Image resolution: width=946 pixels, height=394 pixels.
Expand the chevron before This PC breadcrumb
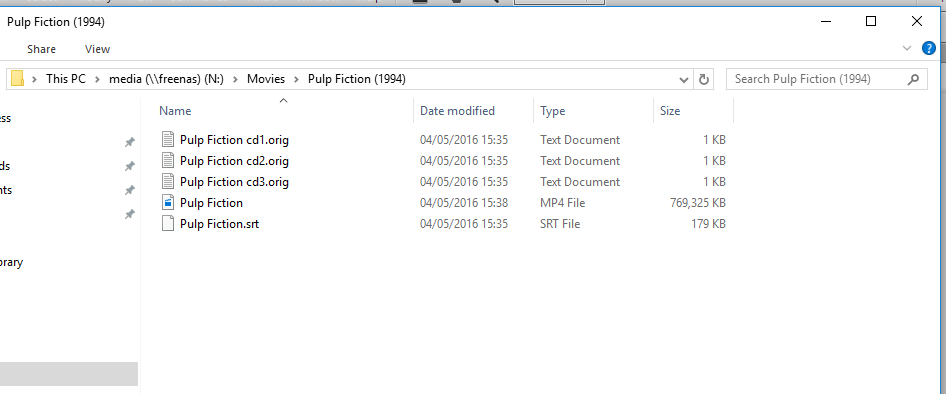(x=35, y=79)
